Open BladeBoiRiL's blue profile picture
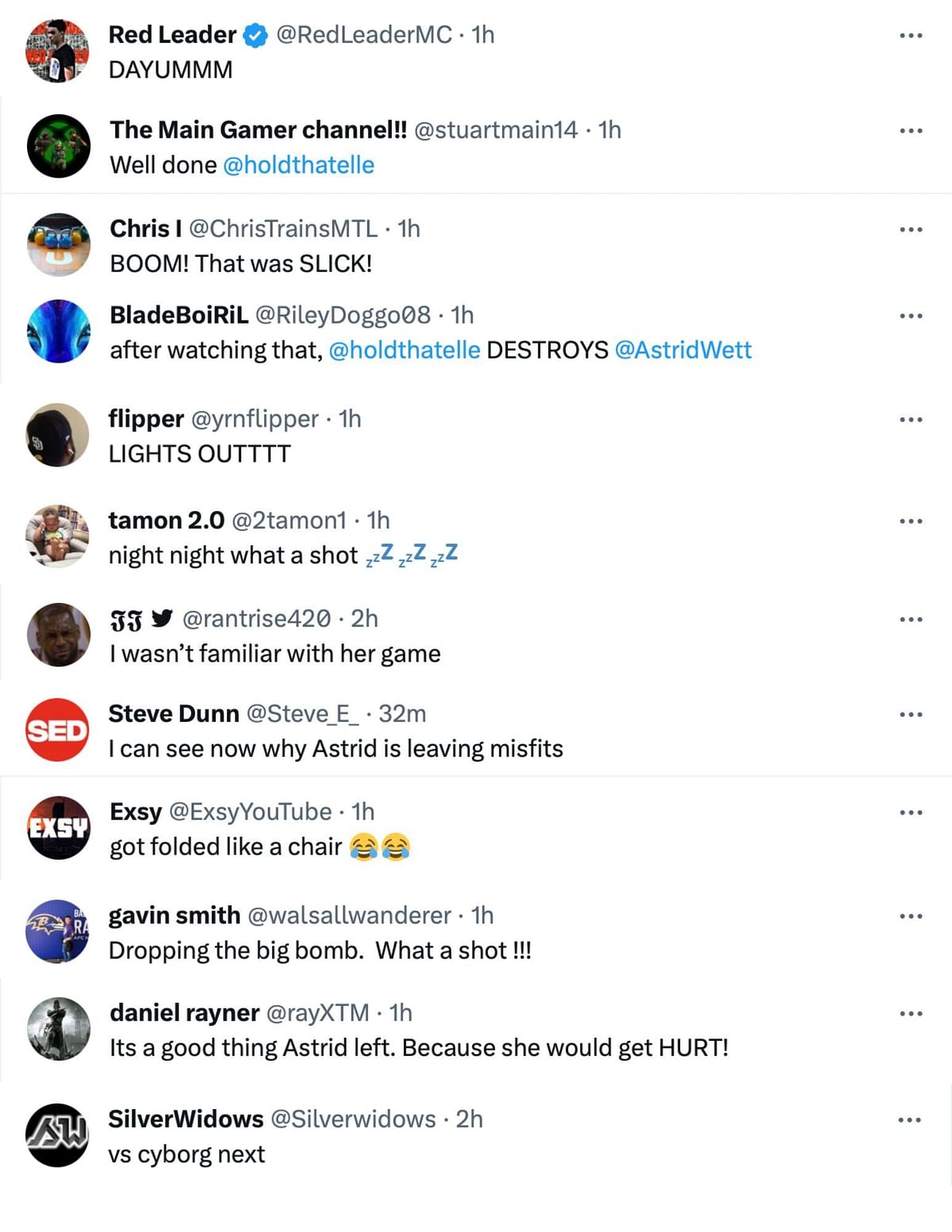952x1232 pixels. tap(59, 331)
